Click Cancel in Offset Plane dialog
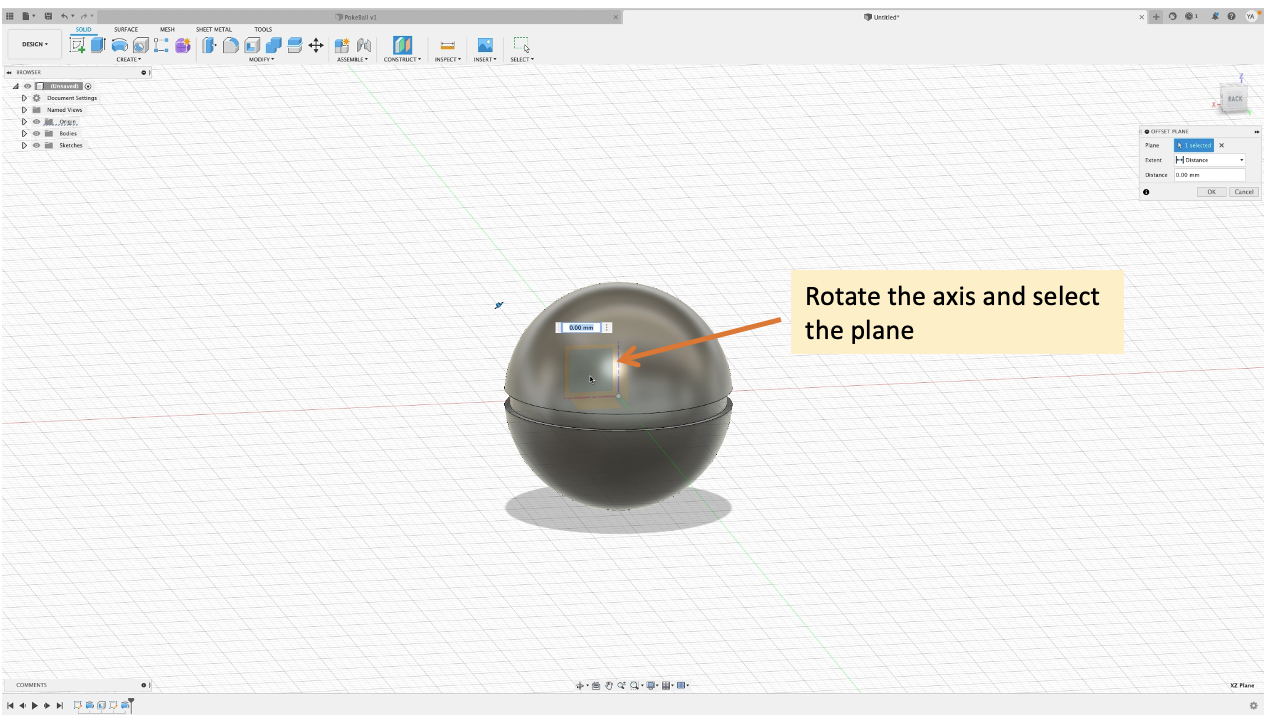 pos(1244,191)
